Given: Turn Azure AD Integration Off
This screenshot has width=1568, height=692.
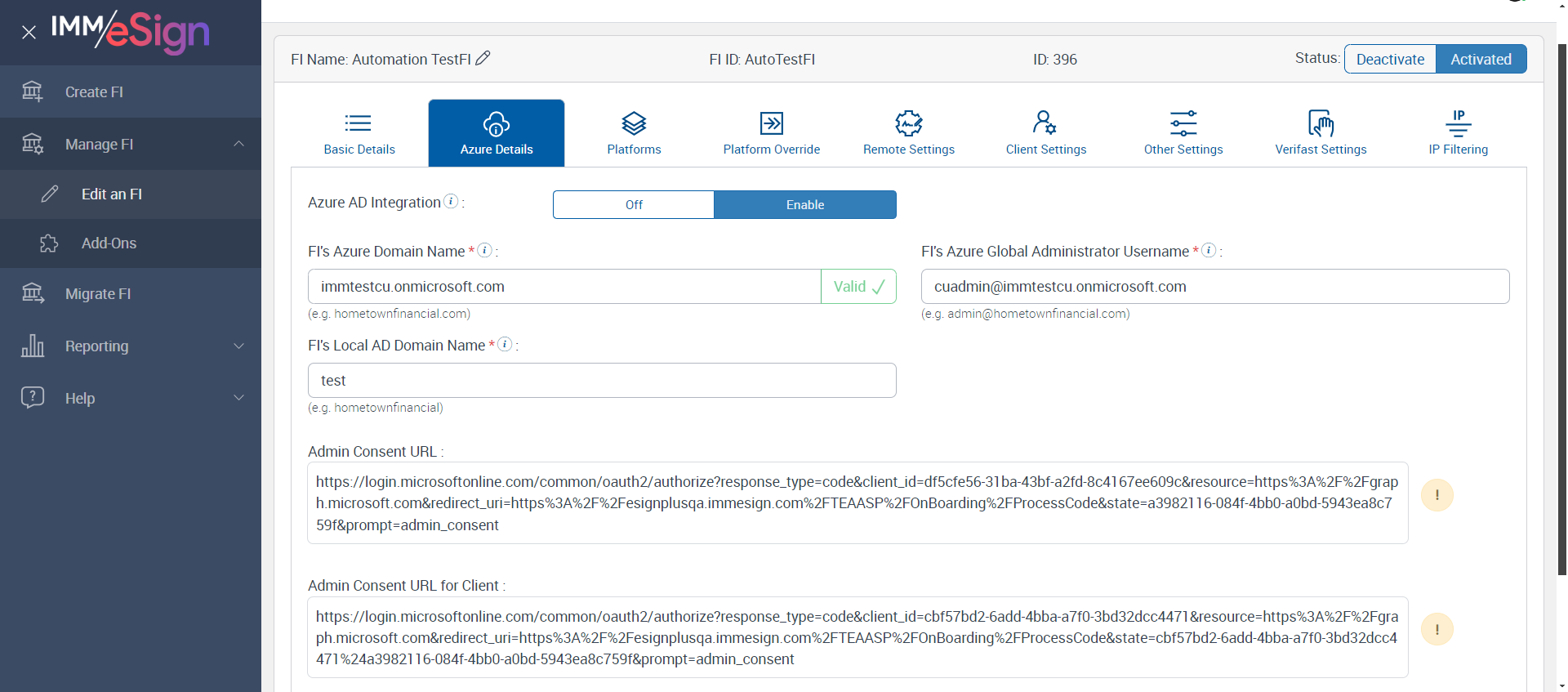Looking at the screenshot, I should coord(634,204).
